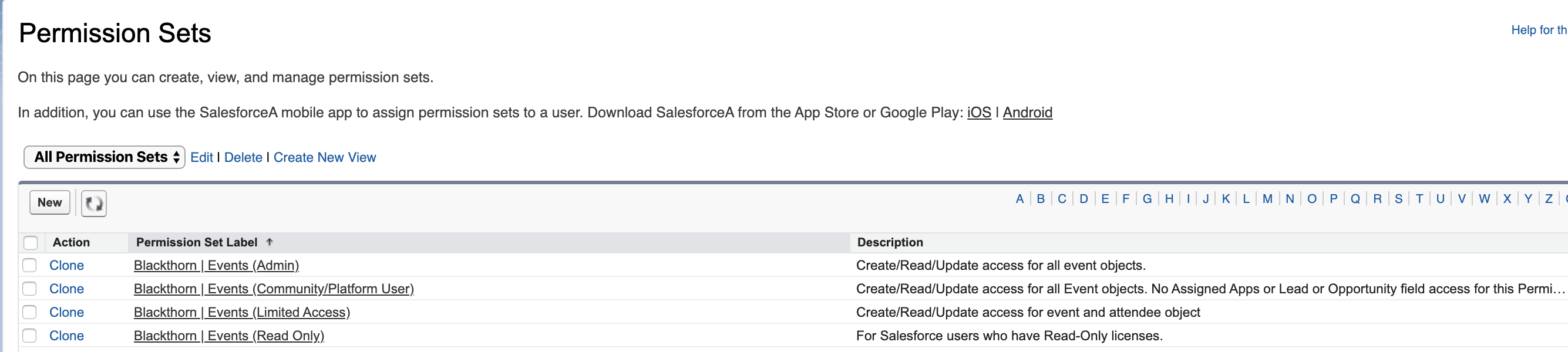Open the Android app download link
Screen dimensions: 1568x352
pos(1027,113)
